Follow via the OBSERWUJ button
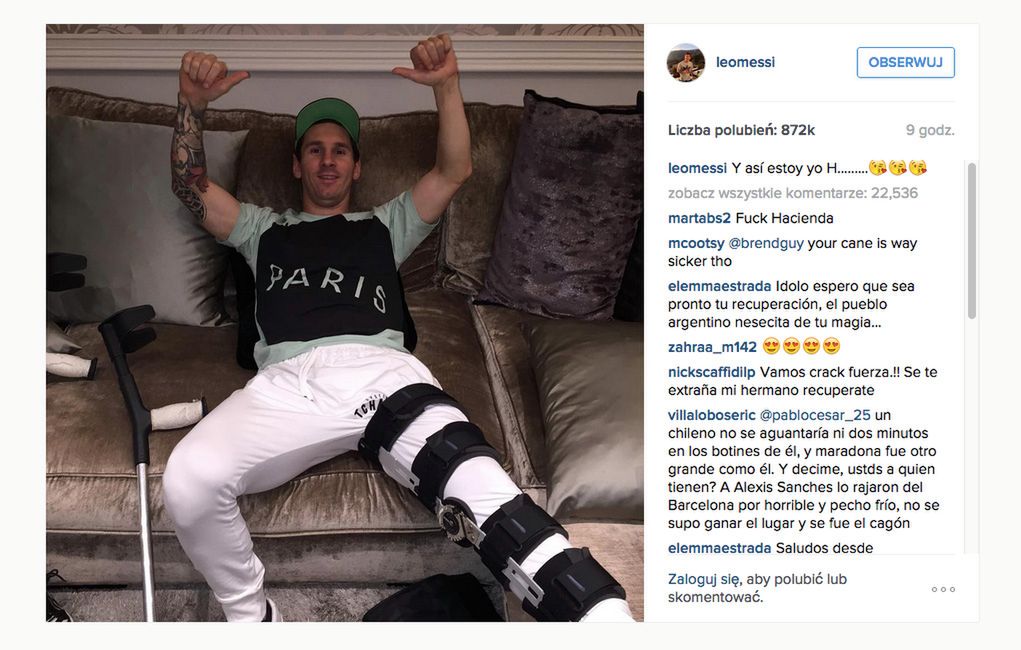 point(905,63)
